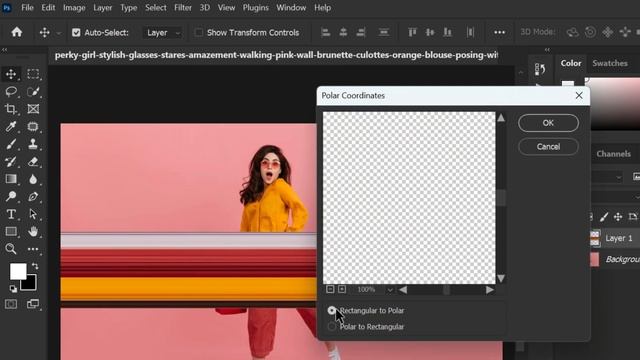Viewport: 640px width, 360px height.
Task: Click the foreground color swatch
Action: coord(17,270)
